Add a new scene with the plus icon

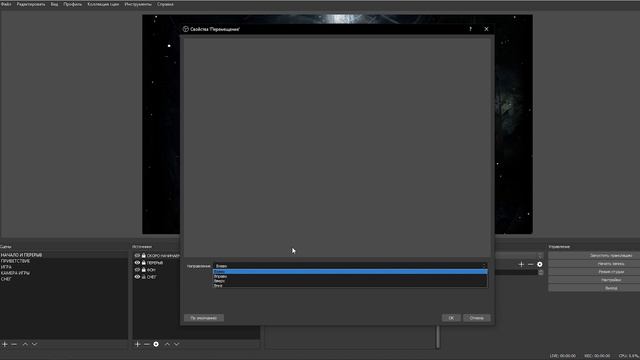click(5, 344)
